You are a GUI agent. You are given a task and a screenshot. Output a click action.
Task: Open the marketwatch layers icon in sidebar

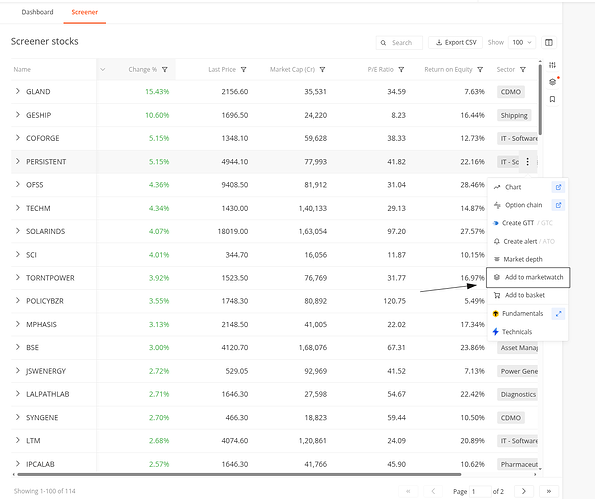(552, 82)
